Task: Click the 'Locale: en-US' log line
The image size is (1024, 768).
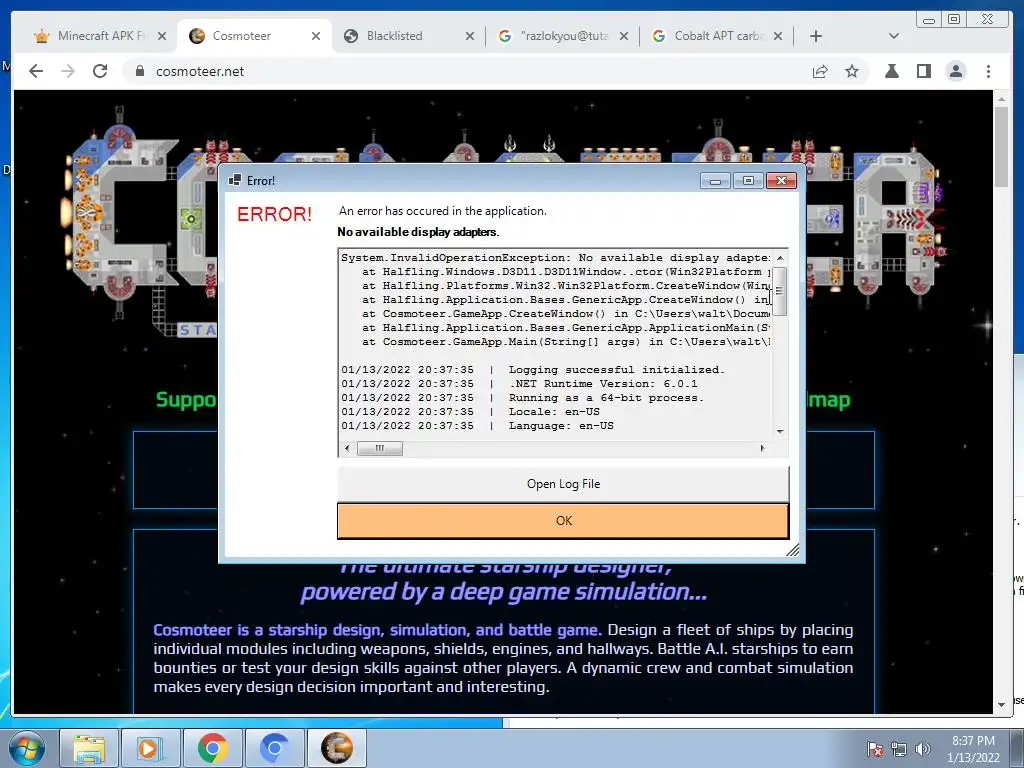Action: (x=554, y=411)
